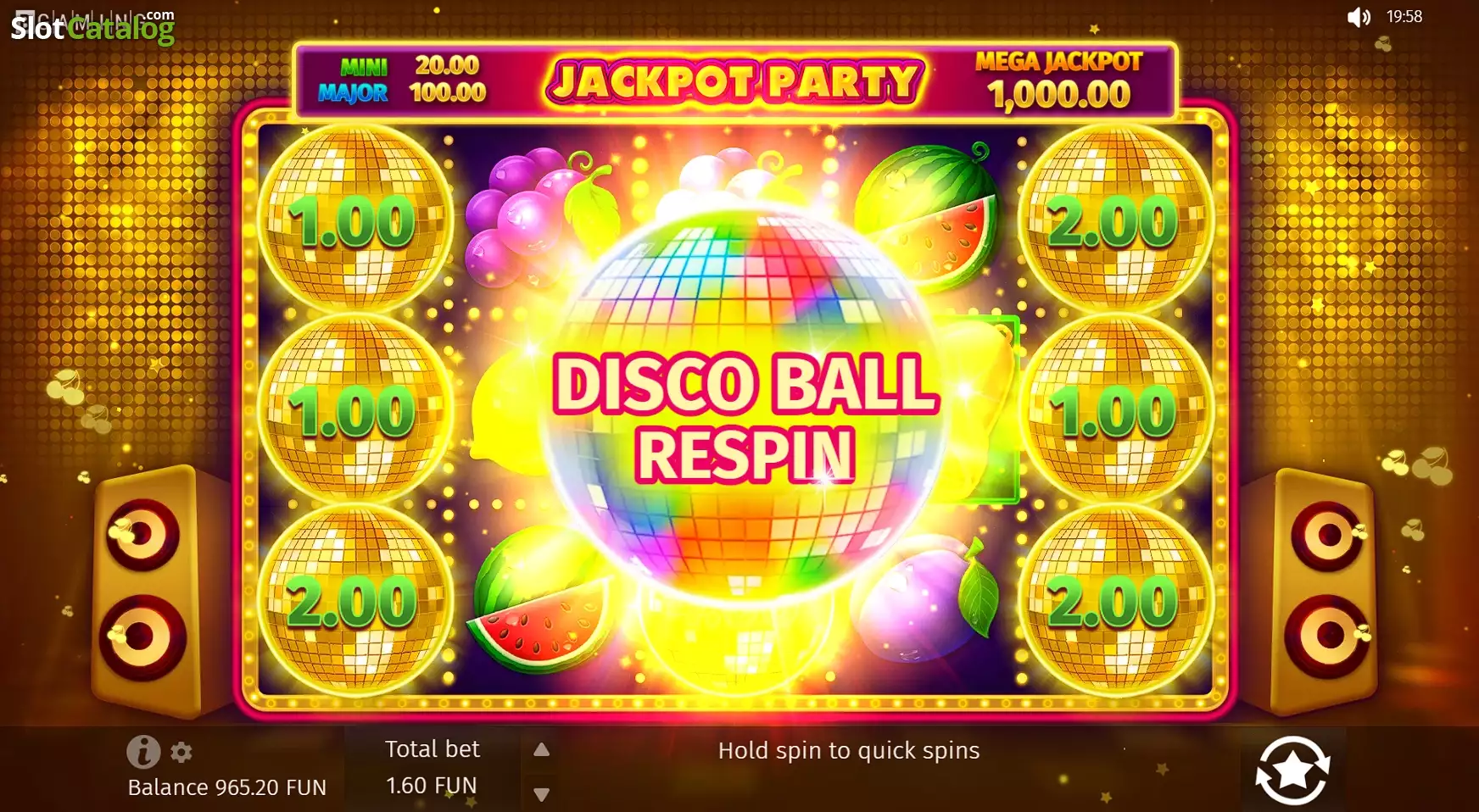The width and height of the screenshot is (1479, 812).
Task: Select bottom-left gold disco ball 2.00
Action: pos(354,602)
